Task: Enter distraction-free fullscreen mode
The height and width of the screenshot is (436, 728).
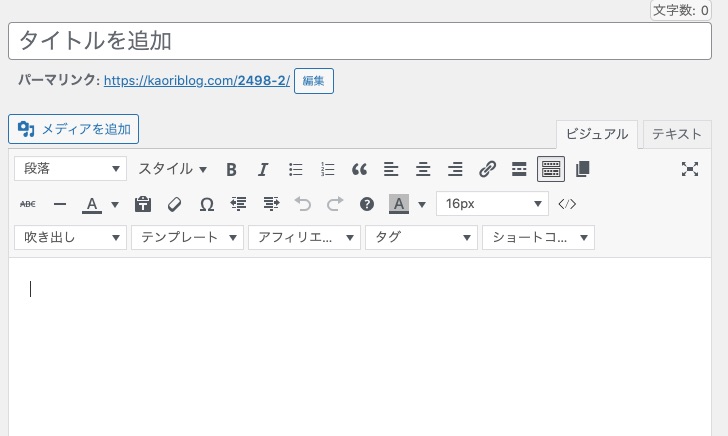Action: point(690,169)
